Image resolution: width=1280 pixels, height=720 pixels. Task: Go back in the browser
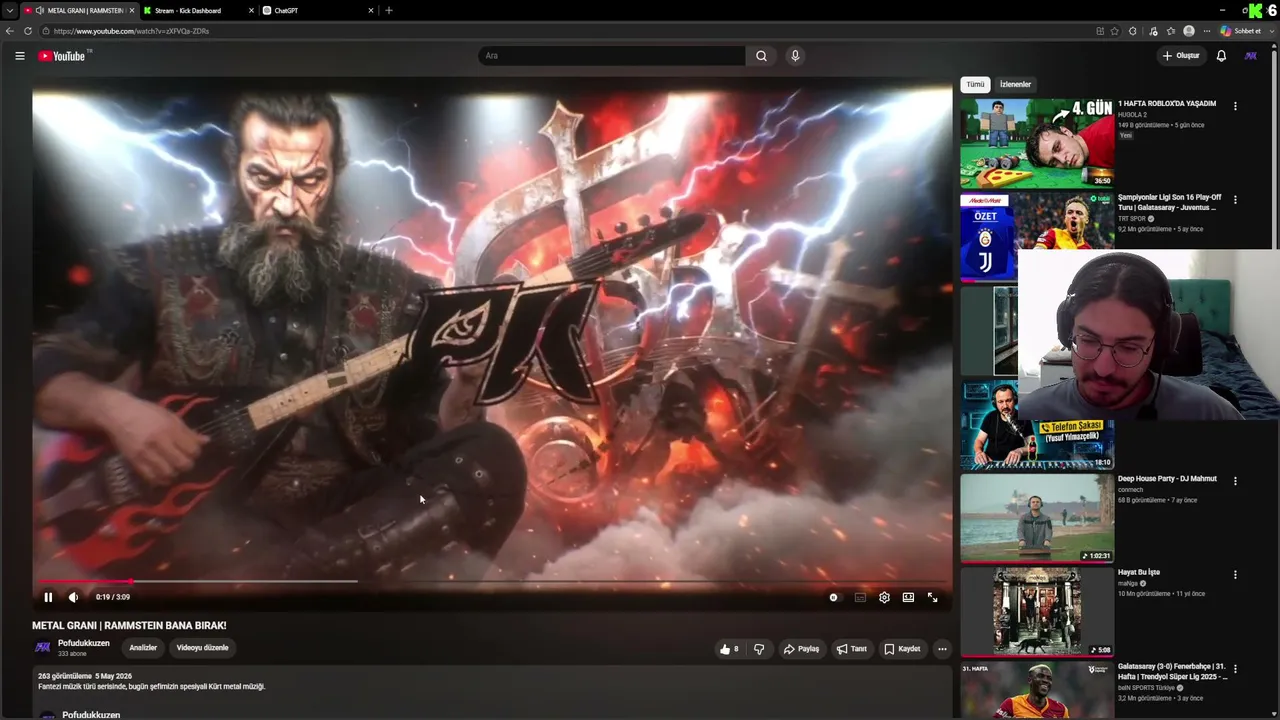(x=10, y=31)
